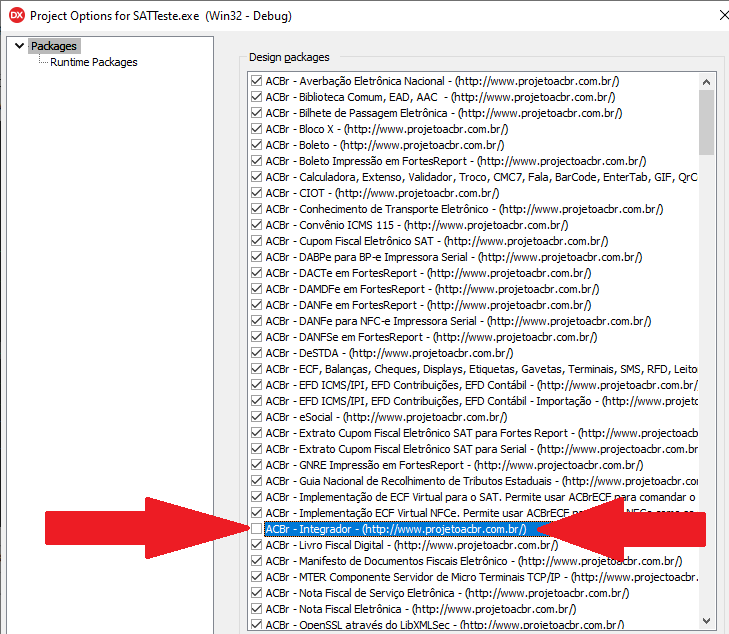Viewport: 729px width, 634px height.
Task: Uncheck ACBr - Averbação Eletrônica Nacional checkbox
Action: 256,81
